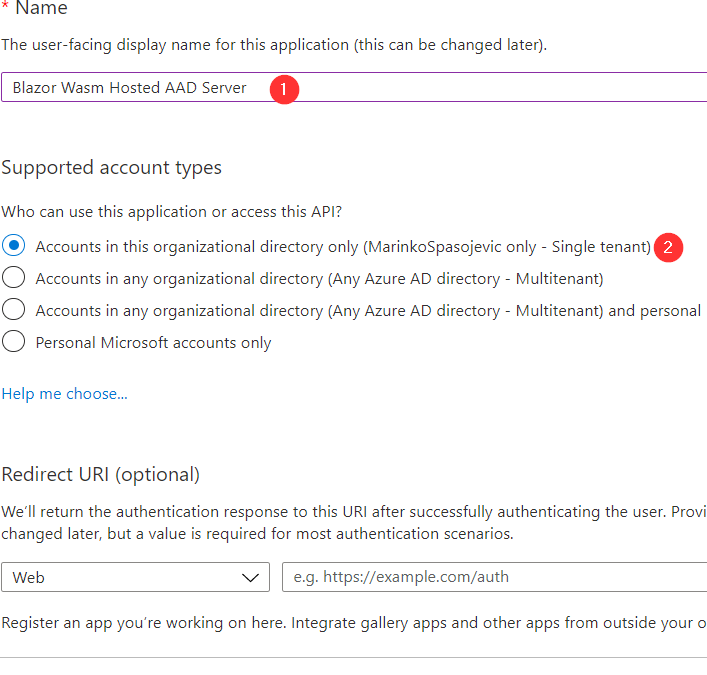The image size is (707, 675).
Task: Open the Help me choose link
Action: (x=65, y=394)
